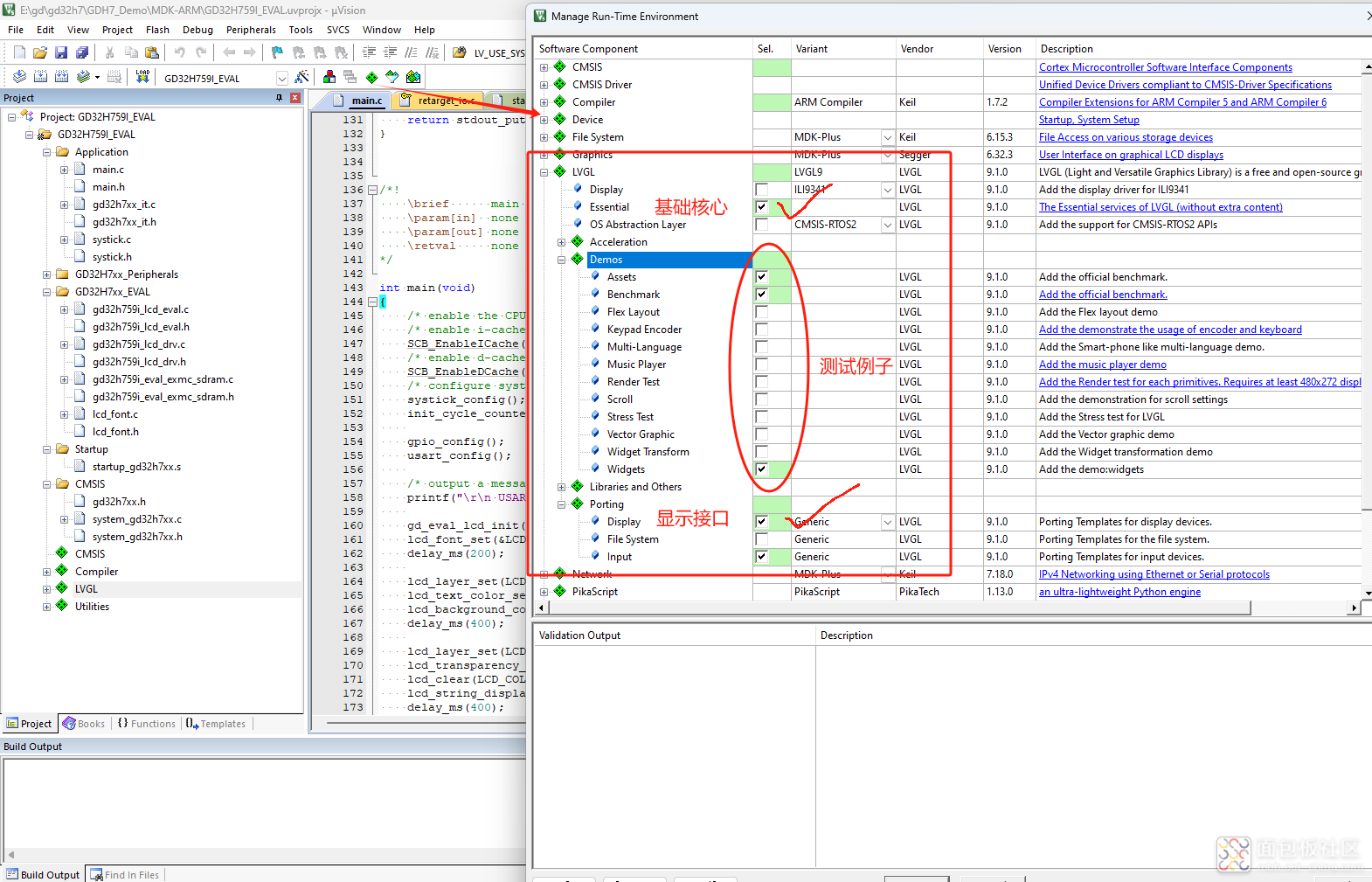Screen dimensions: 1372x882
Task: Enable the Stress Test demo checkbox
Action: pyautogui.click(x=762, y=417)
